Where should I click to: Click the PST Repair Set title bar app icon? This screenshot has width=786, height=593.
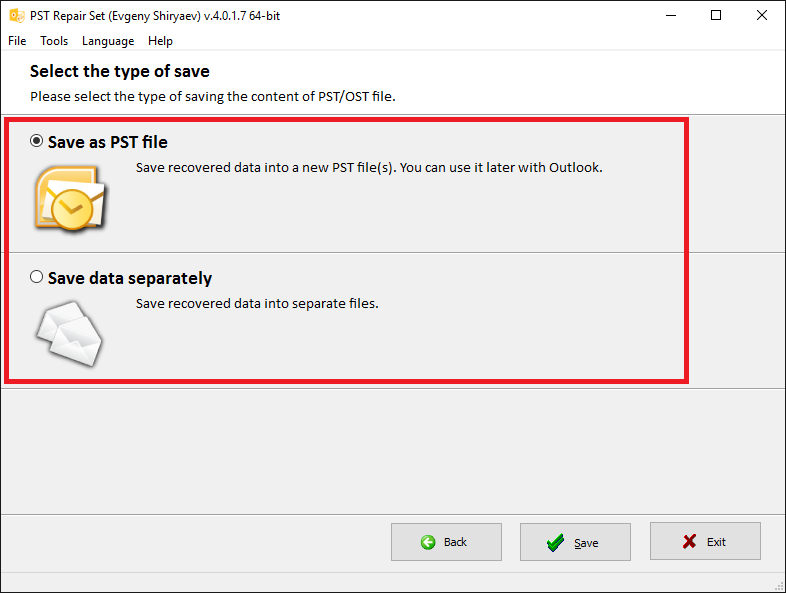17,16
